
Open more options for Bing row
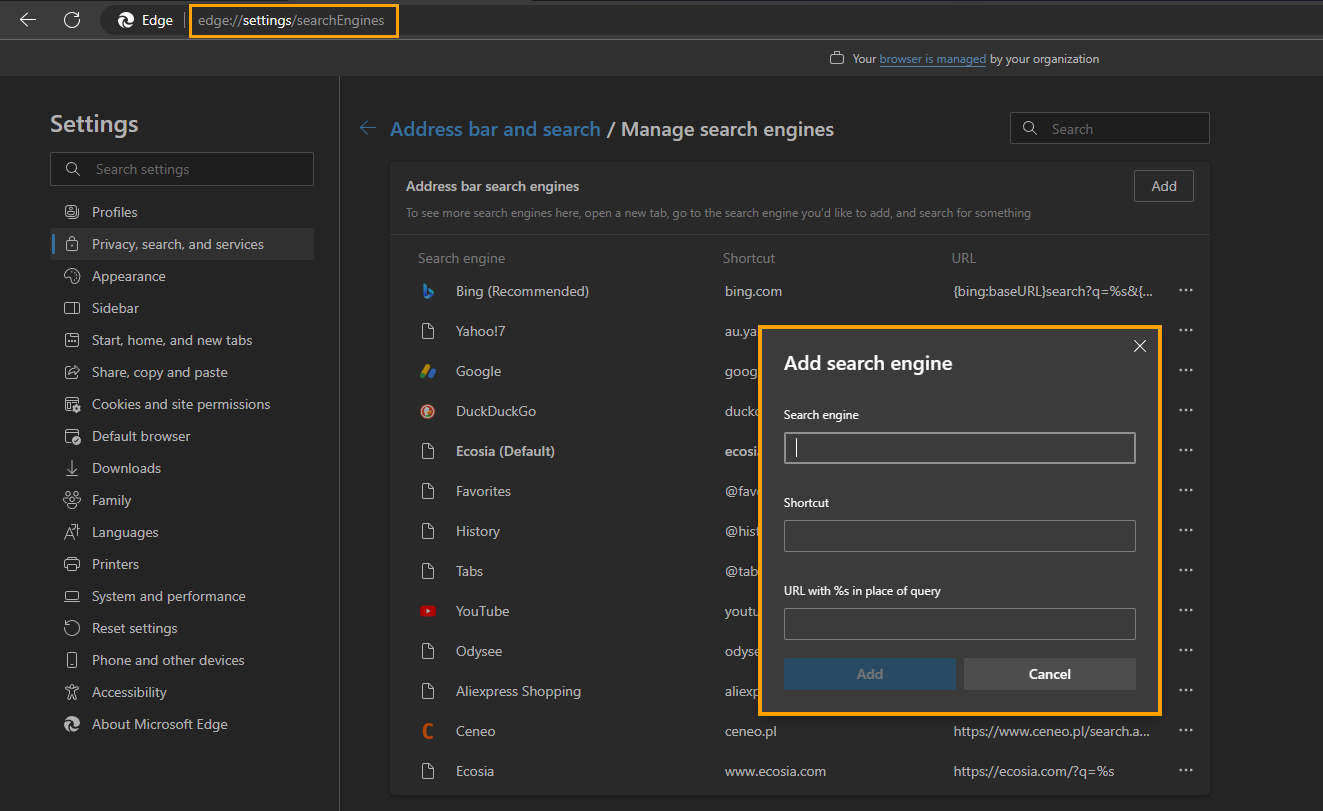1186,291
